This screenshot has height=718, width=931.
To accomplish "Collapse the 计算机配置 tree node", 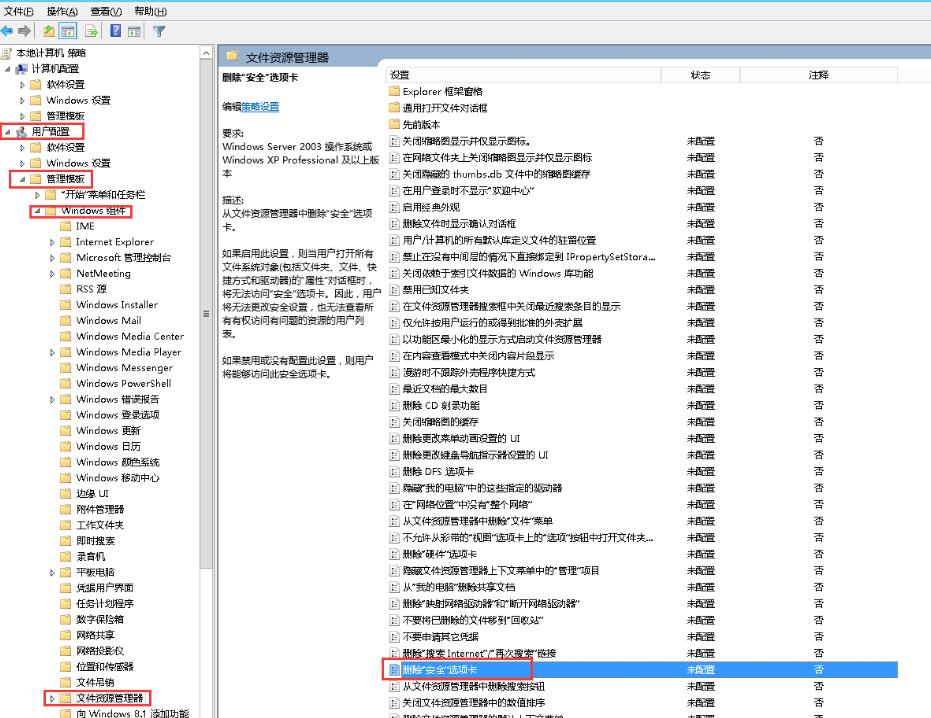I will (8, 69).
